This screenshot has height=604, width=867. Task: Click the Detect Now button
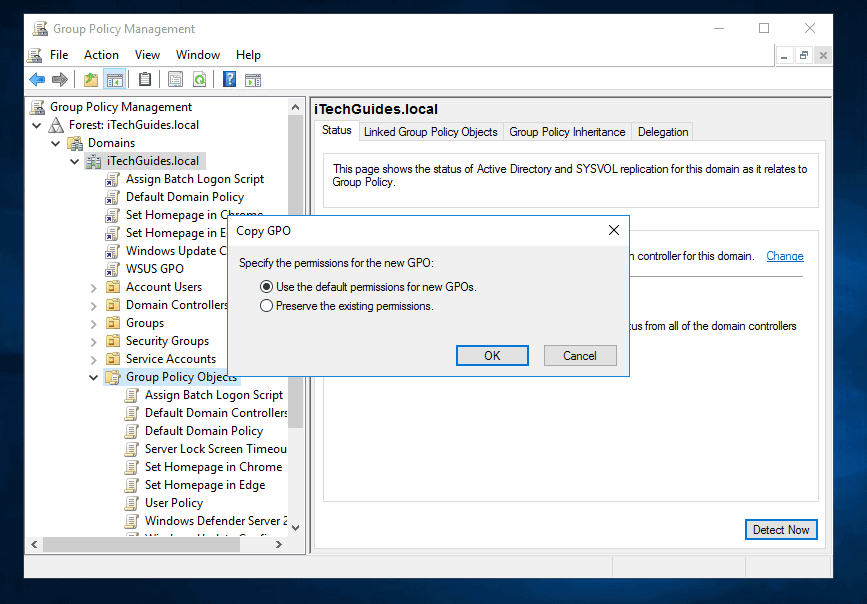(781, 529)
